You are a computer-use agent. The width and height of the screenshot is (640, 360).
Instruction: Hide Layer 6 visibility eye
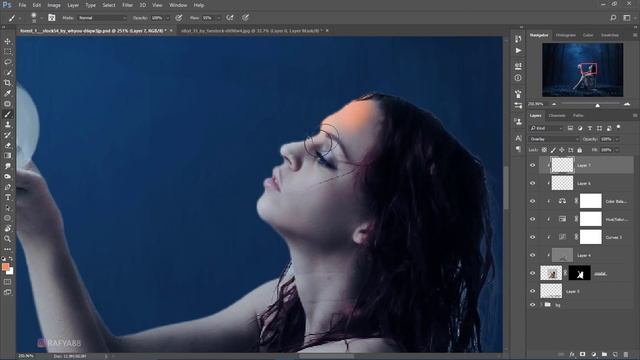tap(532, 183)
